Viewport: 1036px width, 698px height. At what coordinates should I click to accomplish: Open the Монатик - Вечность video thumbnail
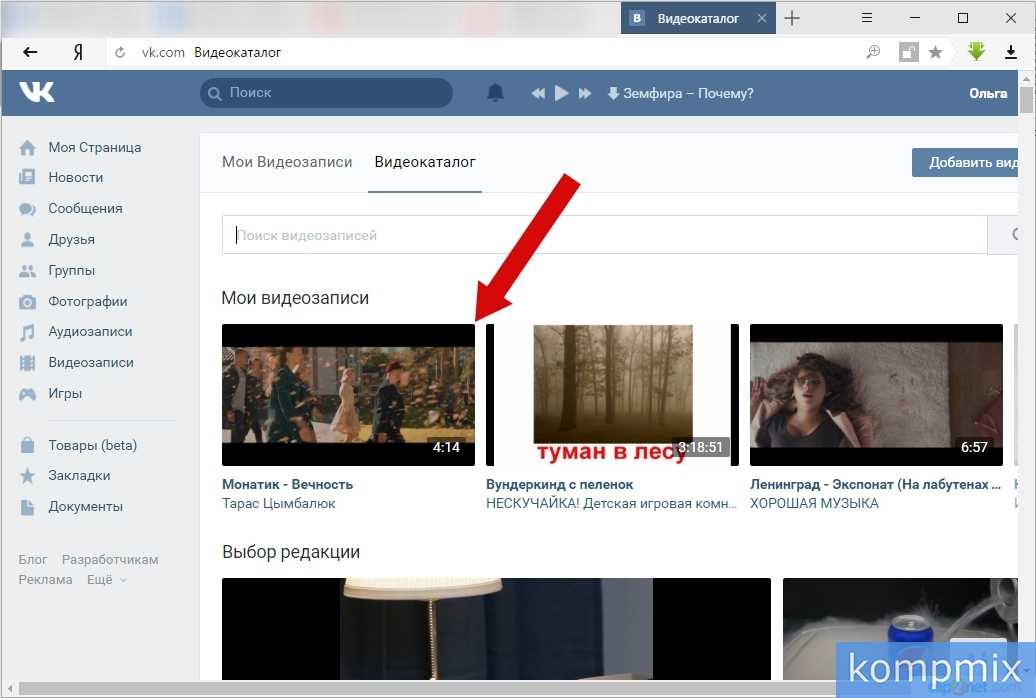point(348,395)
